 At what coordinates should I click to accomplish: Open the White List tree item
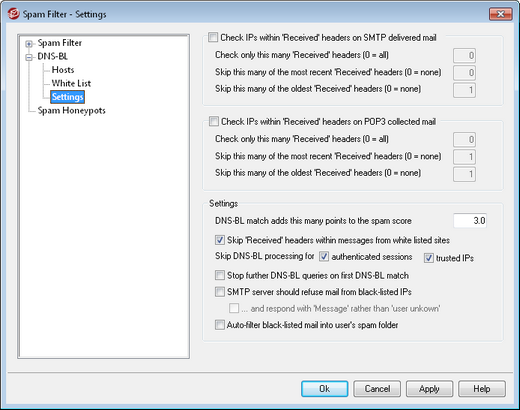[x=71, y=83]
